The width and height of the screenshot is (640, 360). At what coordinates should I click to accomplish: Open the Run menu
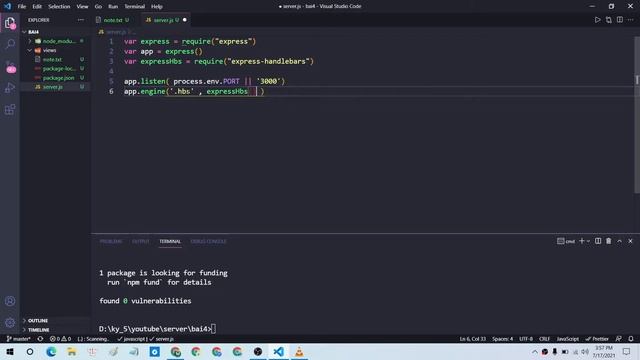pyautogui.click(x=113, y=7)
